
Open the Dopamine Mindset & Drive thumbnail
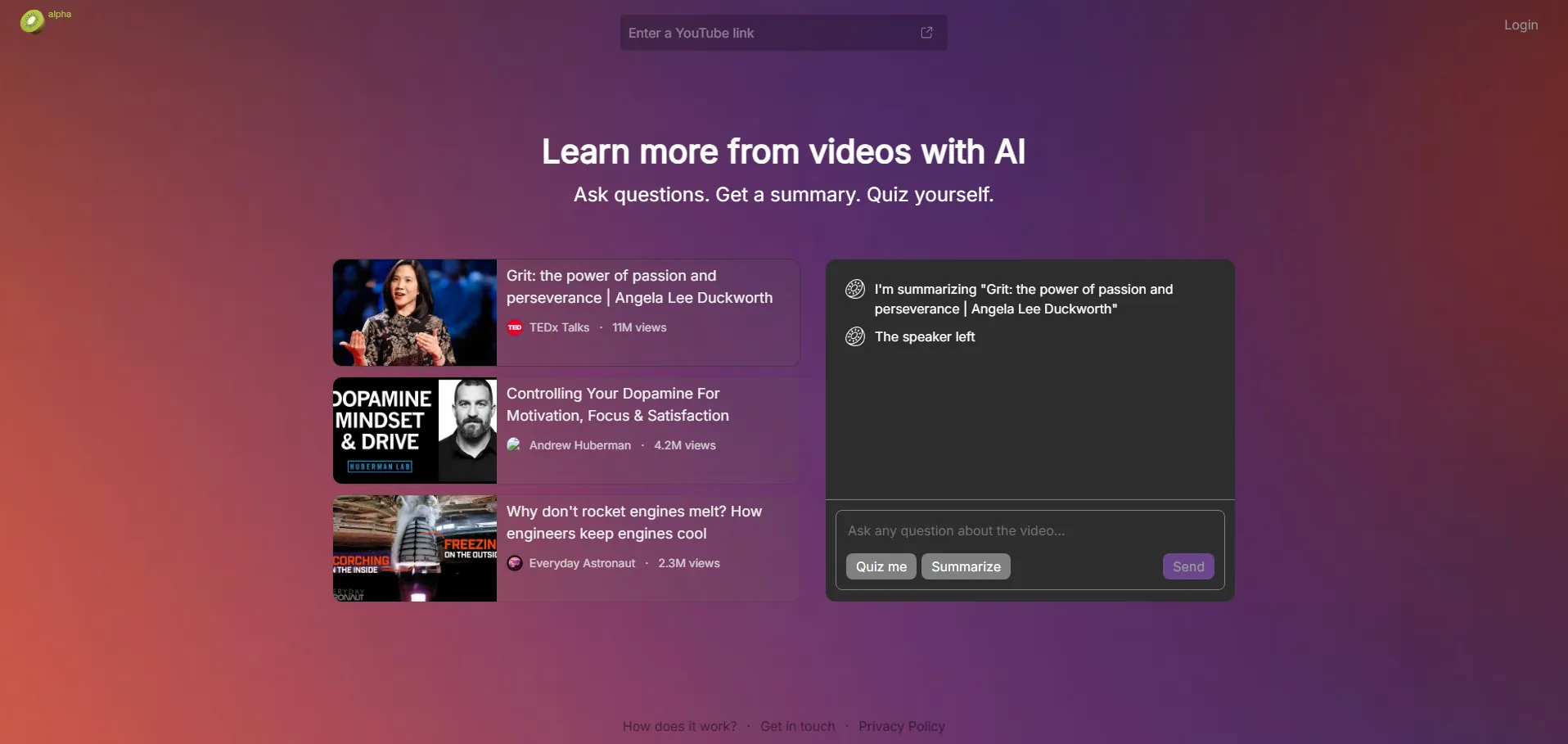tap(415, 431)
